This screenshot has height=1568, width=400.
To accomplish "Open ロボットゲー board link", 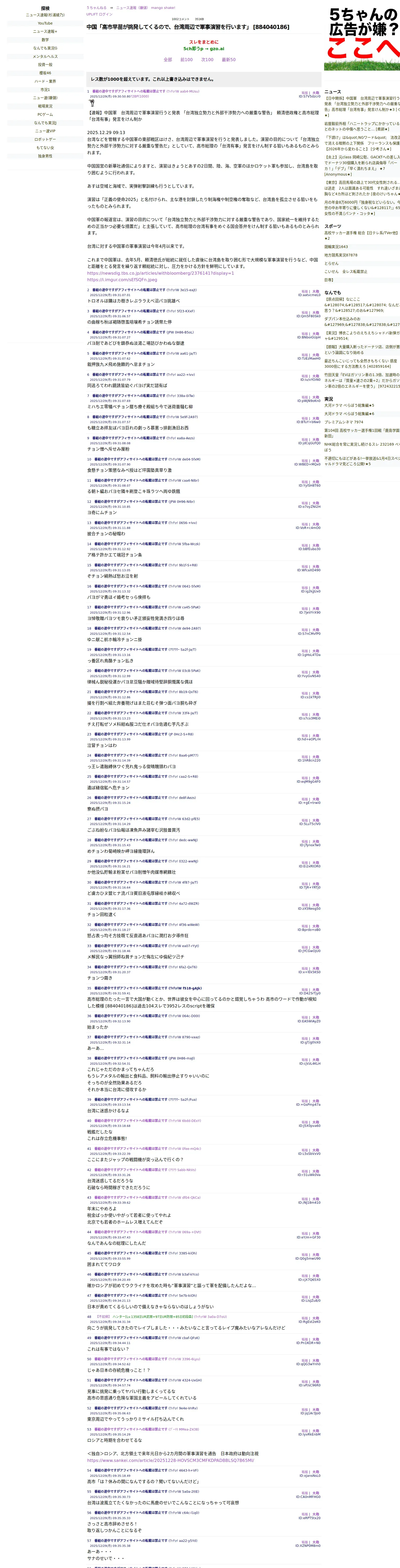I will point(45,139).
